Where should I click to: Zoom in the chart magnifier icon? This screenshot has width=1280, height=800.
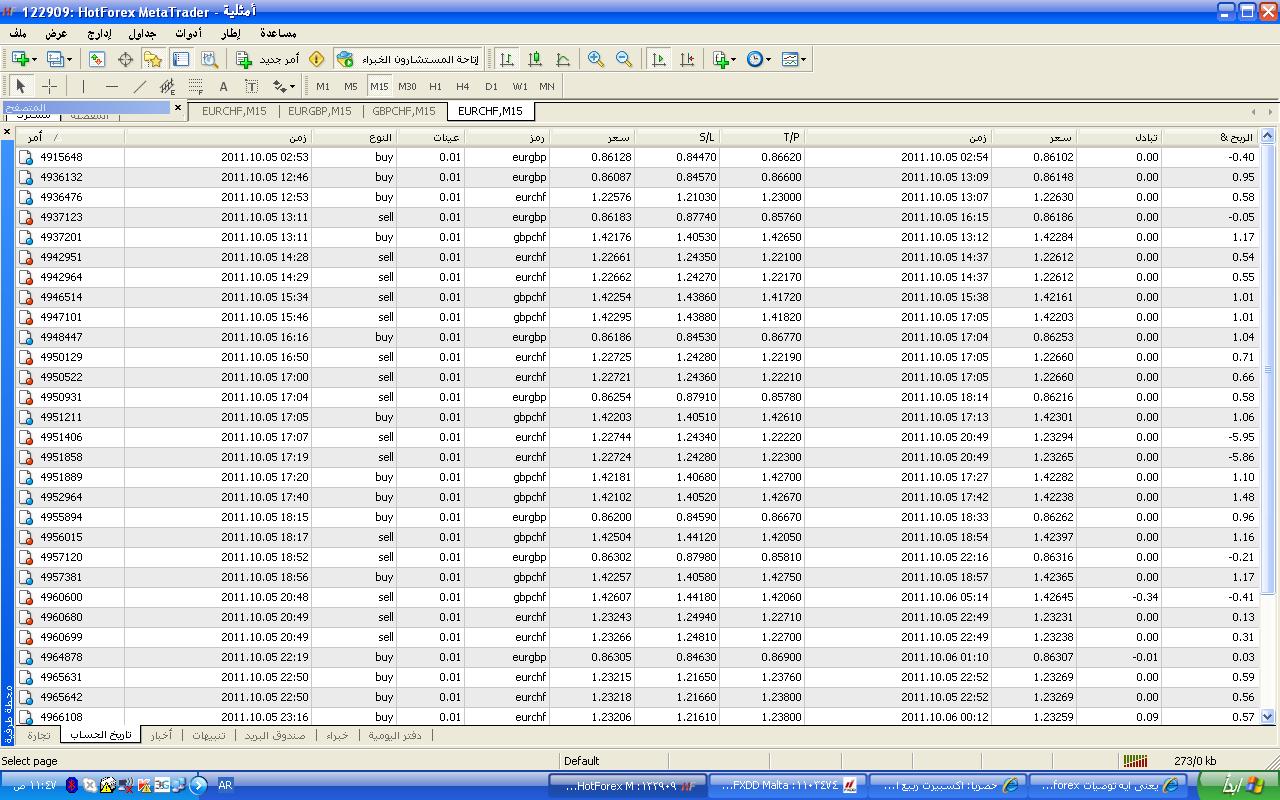click(x=596, y=60)
